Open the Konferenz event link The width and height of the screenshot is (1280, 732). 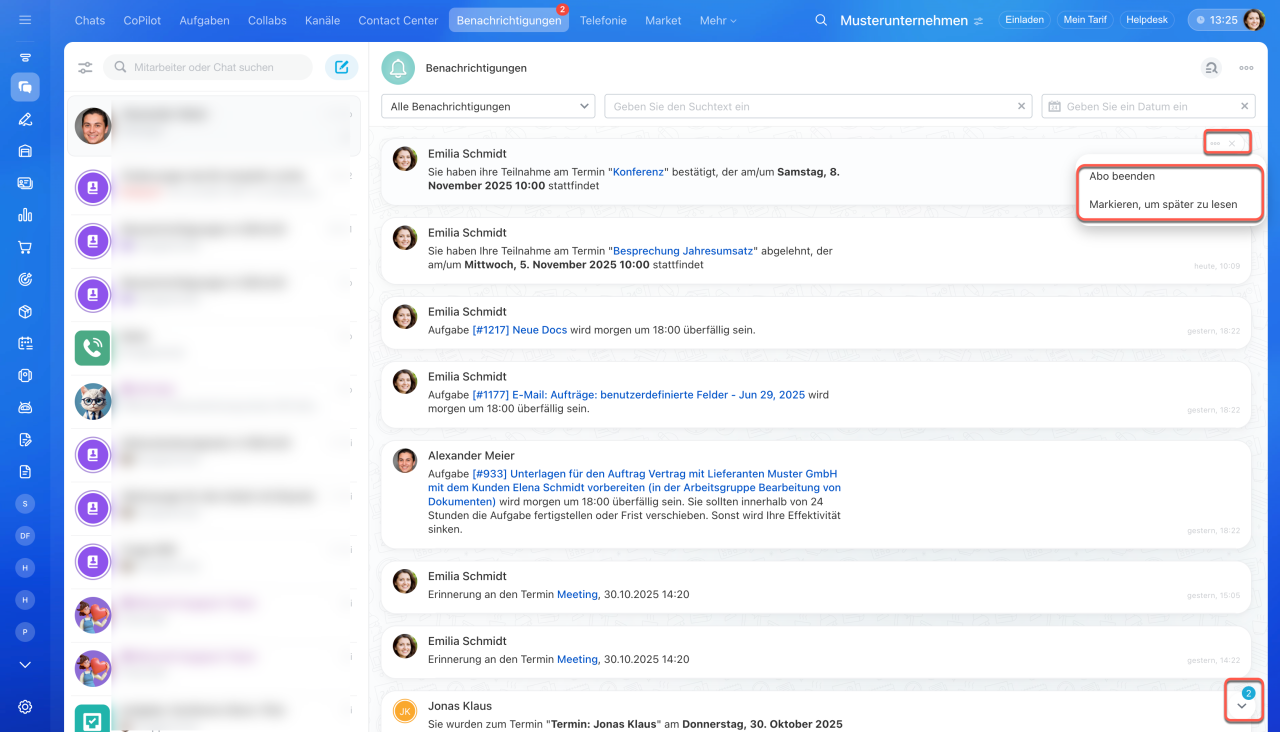coord(638,172)
